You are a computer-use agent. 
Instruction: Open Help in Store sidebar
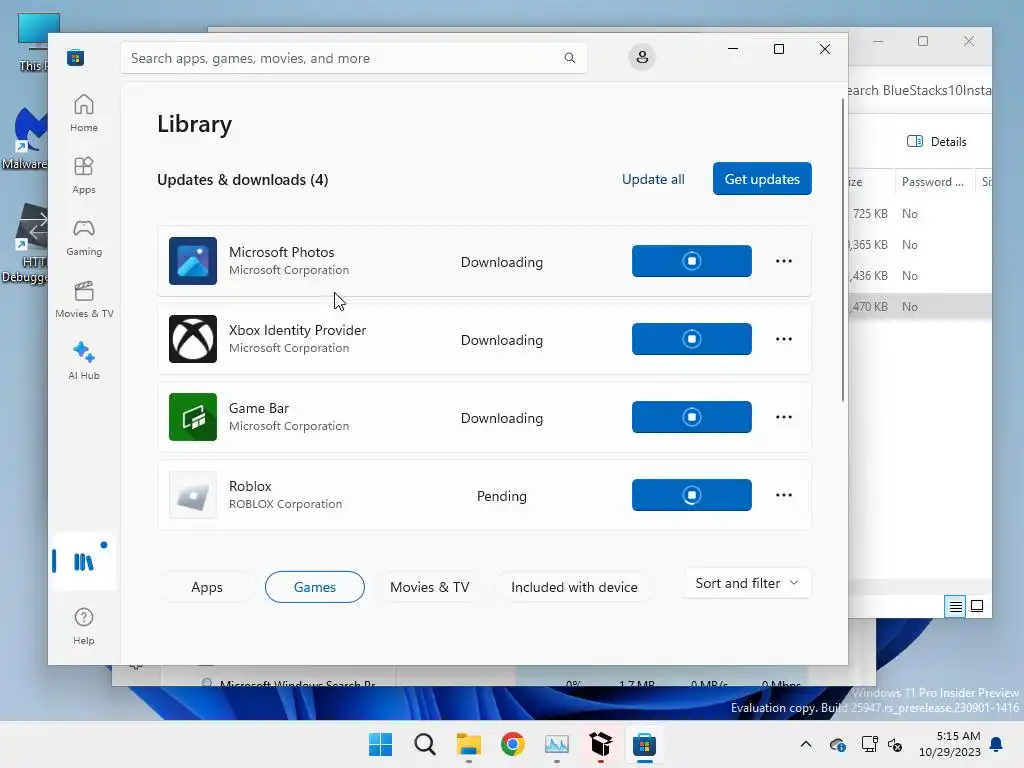(x=84, y=626)
